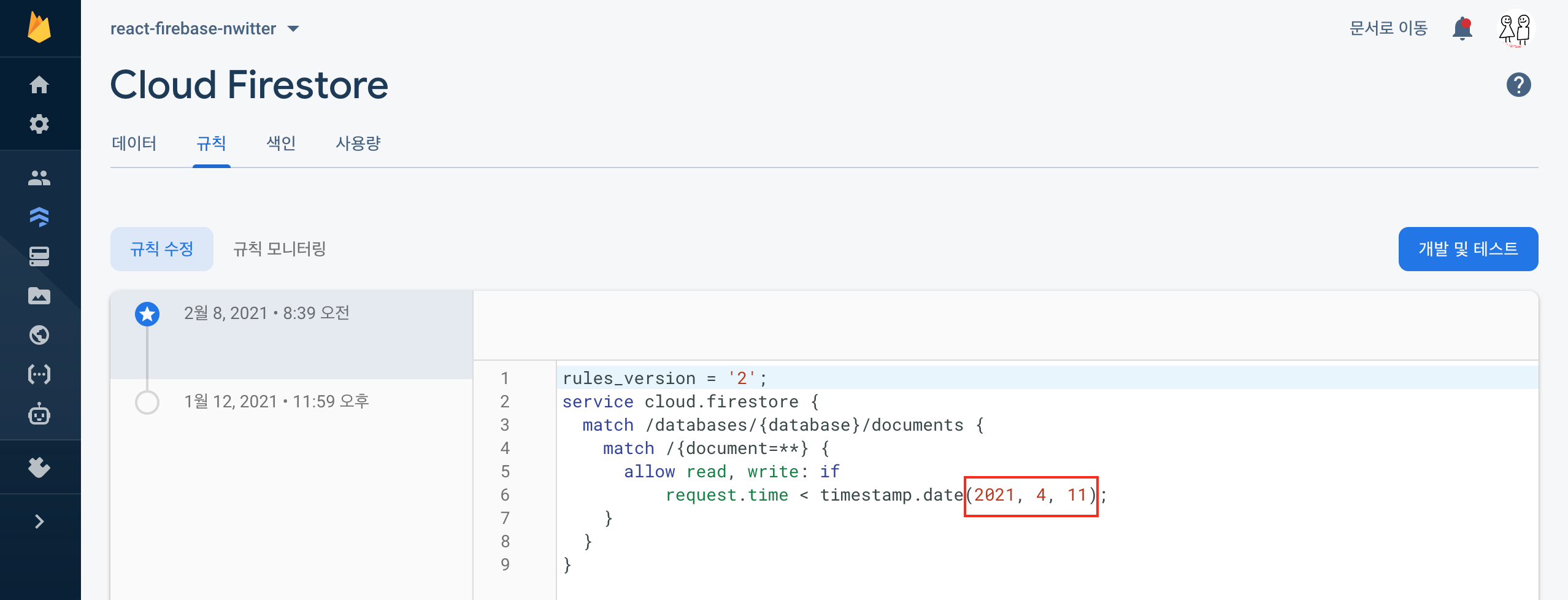Screen dimensions: 1568x600
Task: Click 문서로 이동 link
Action: click(x=1389, y=28)
